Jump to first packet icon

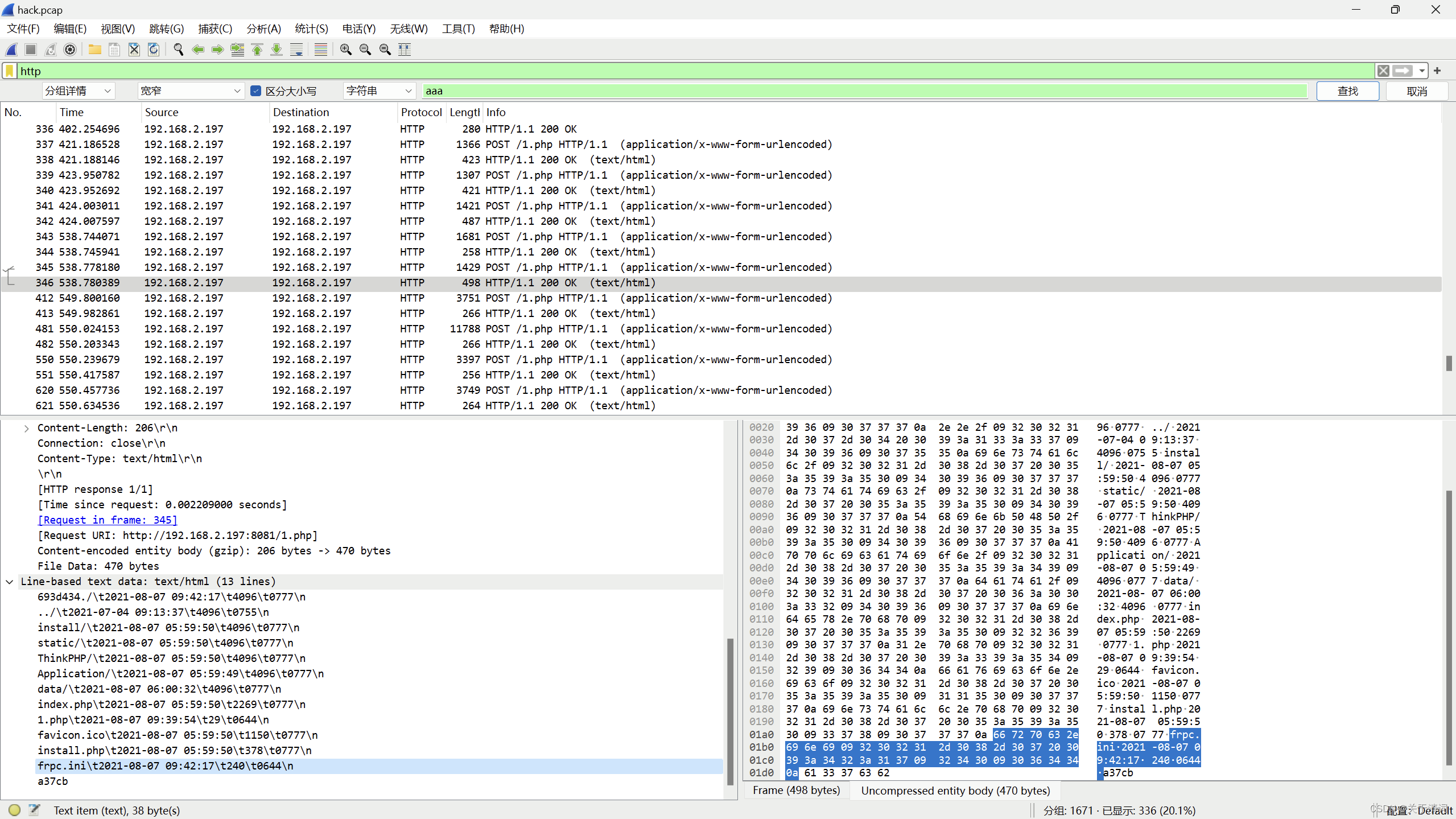(x=257, y=50)
